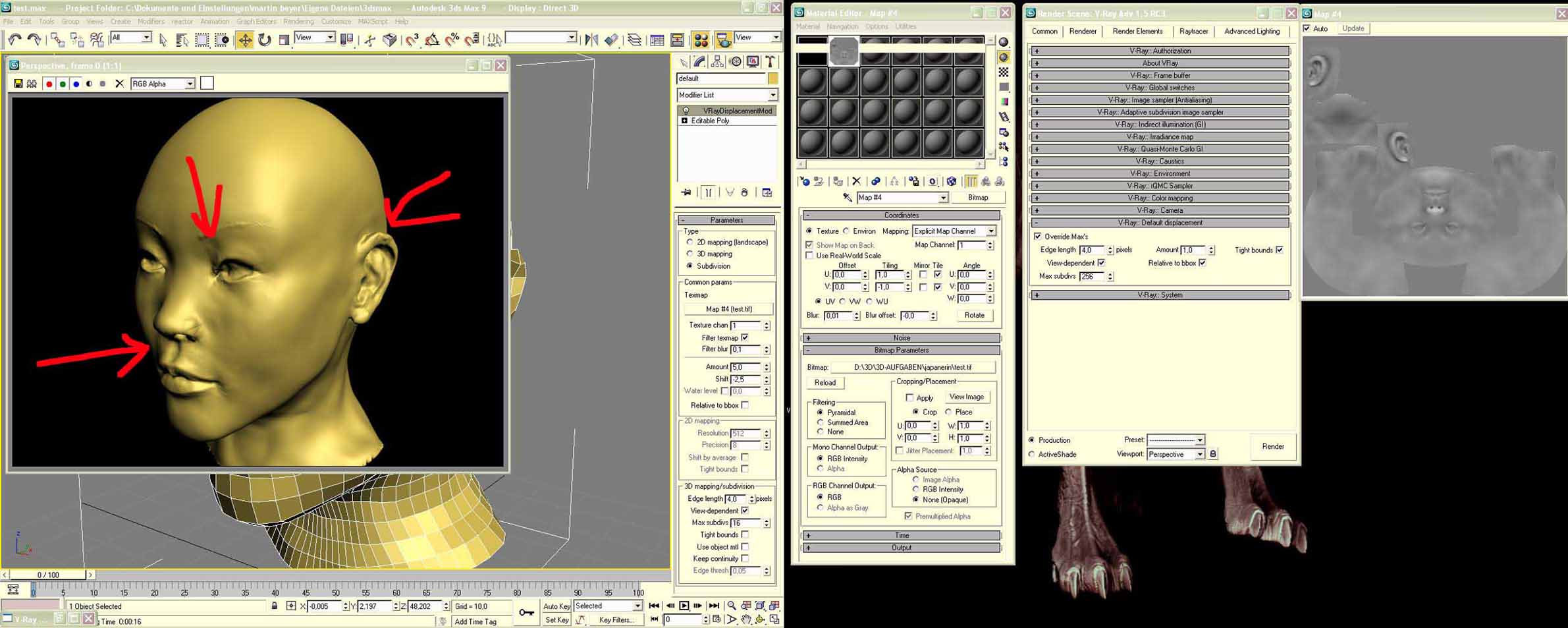Toggle Keep continuity checkbox

(x=745, y=559)
